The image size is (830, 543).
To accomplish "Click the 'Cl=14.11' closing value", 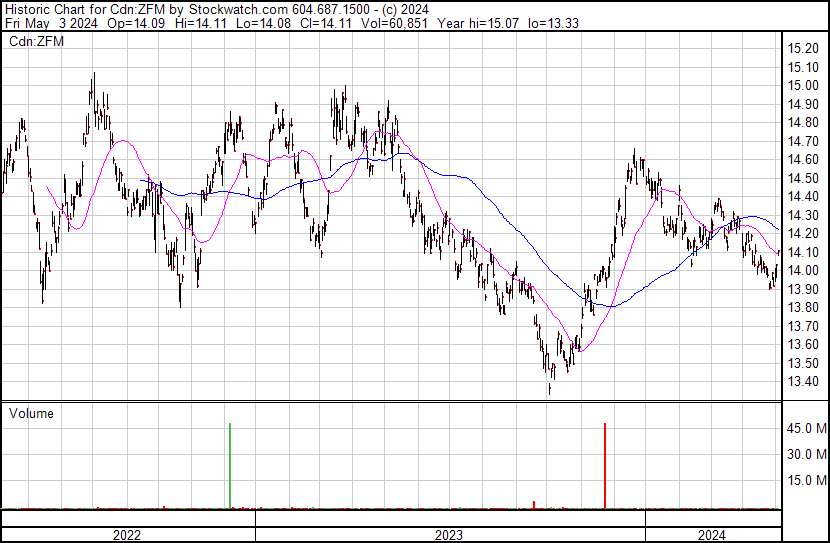I will [x=326, y=23].
